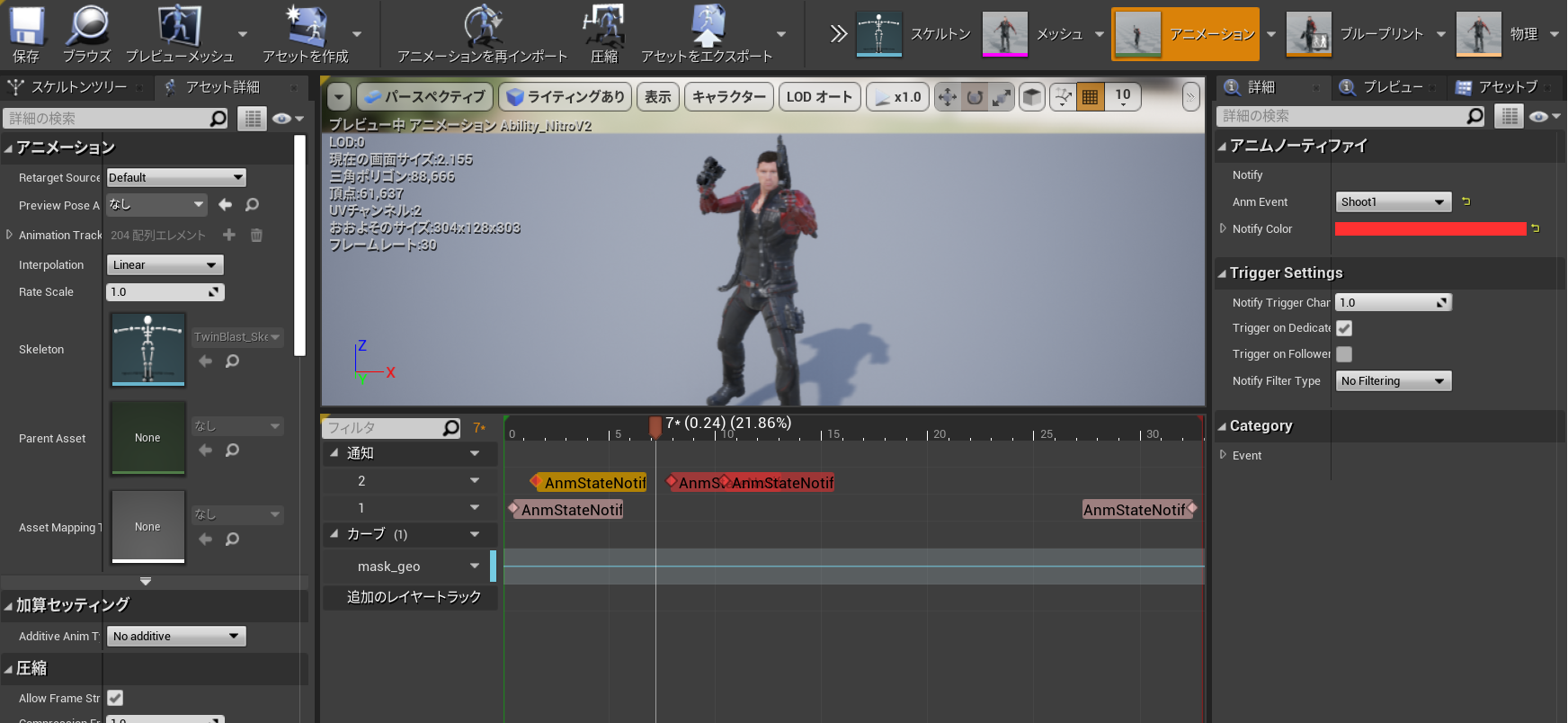Screen dimensions: 1568x723
Task: Expand the Animation Track row
Action: (x=9, y=235)
